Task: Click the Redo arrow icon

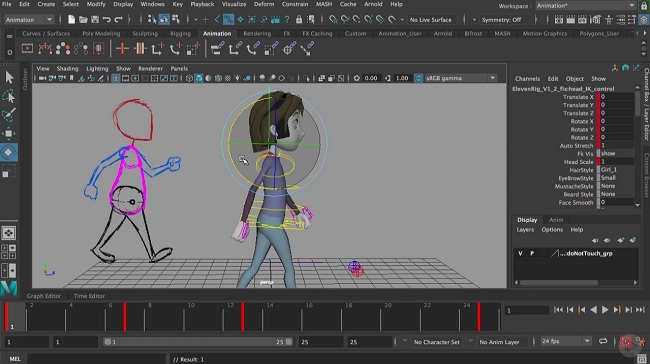Action: (118, 19)
